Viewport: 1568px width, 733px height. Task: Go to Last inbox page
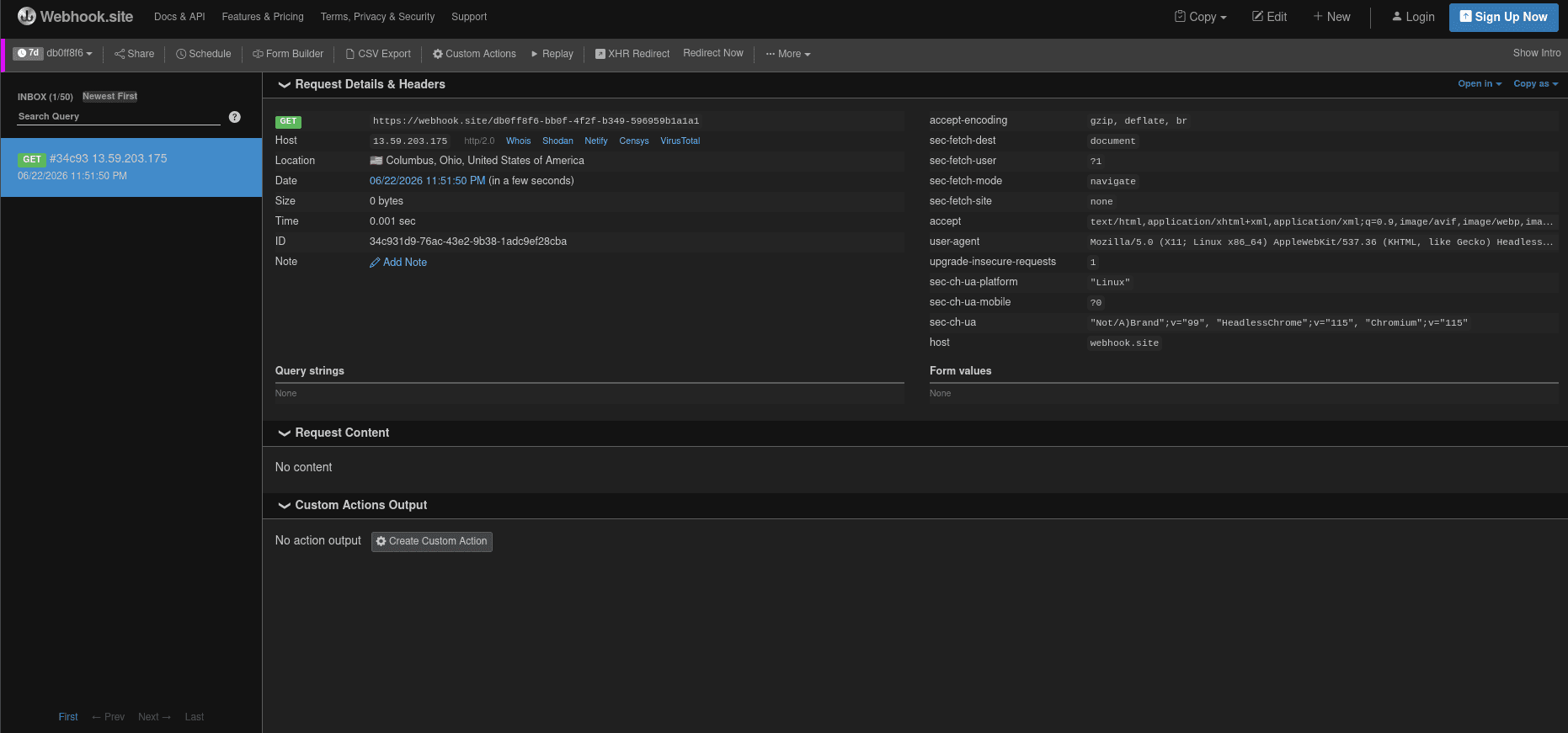tap(195, 717)
